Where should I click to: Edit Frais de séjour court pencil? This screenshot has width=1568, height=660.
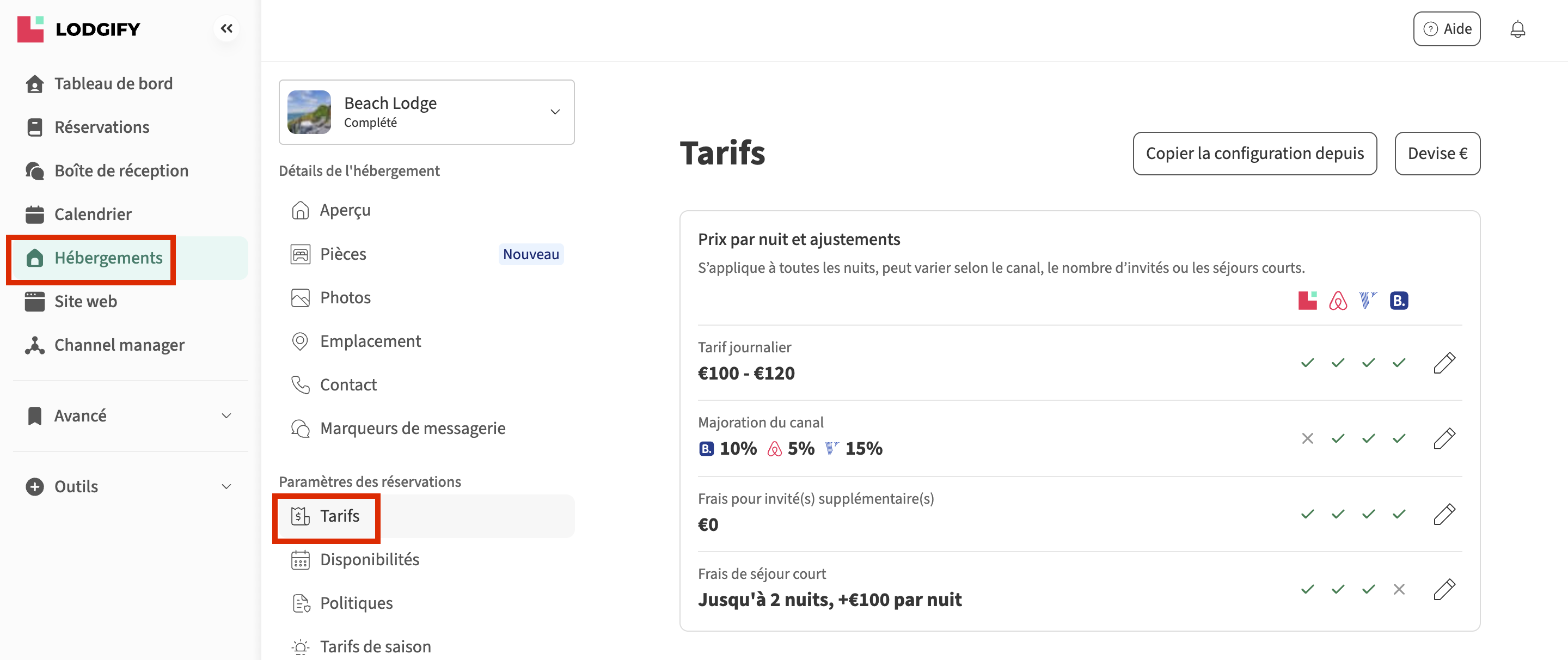pyautogui.click(x=1444, y=589)
